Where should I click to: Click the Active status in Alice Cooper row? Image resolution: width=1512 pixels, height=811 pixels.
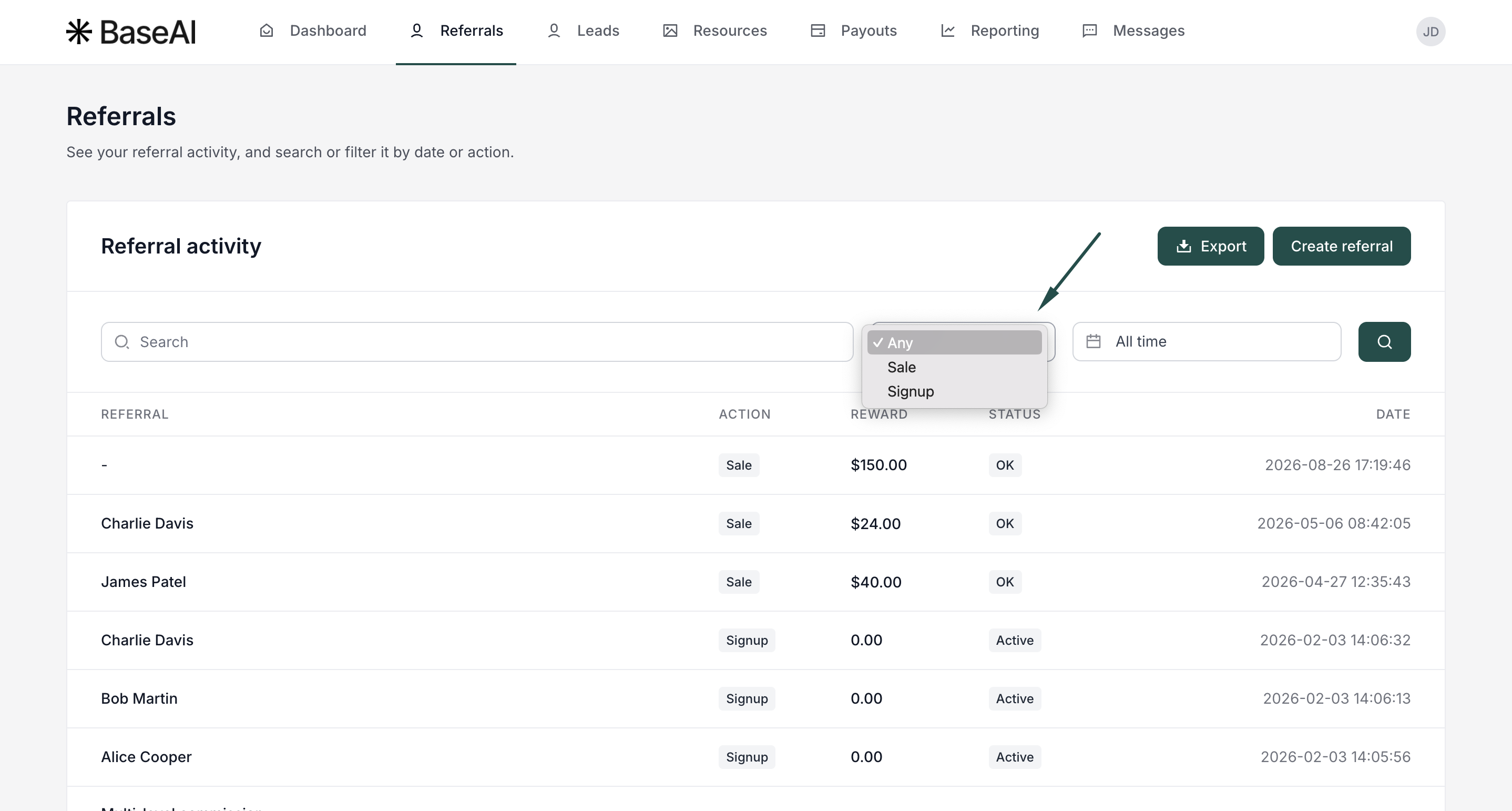(1014, 757)
